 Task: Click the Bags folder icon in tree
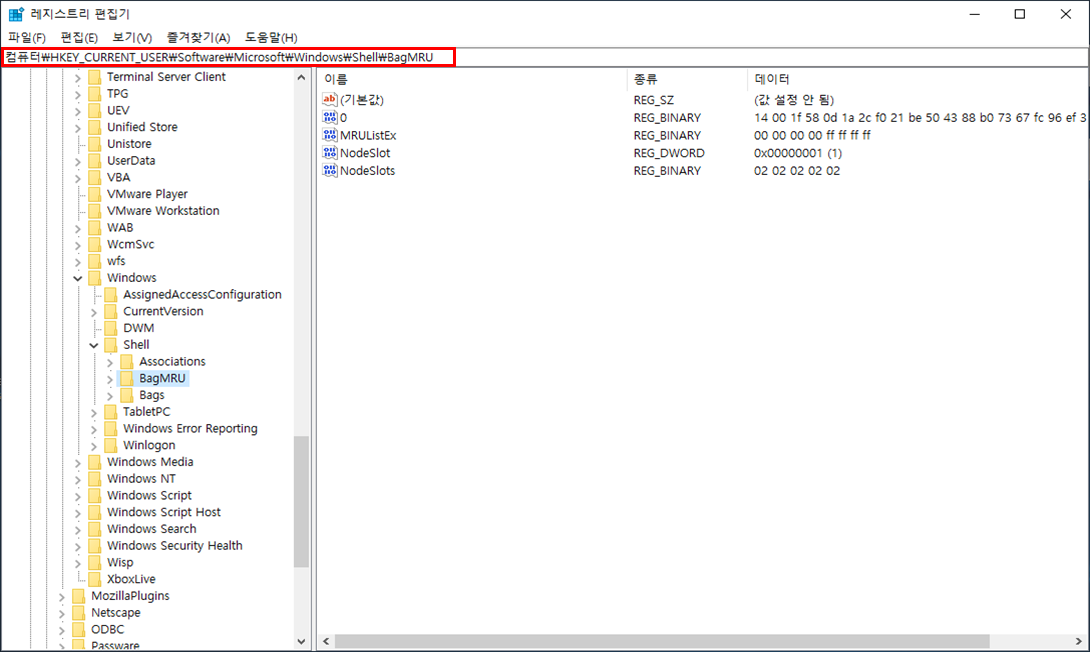[126, 395]
